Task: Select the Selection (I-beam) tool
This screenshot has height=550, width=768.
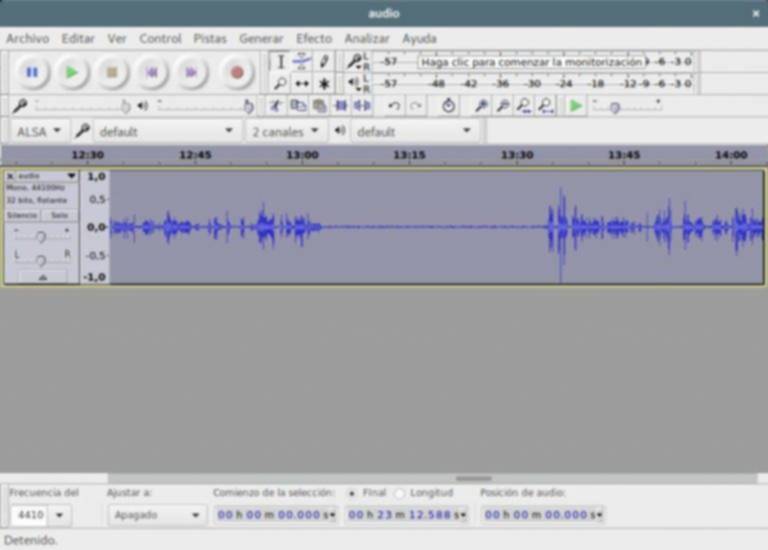Action: tap(281, 62)
